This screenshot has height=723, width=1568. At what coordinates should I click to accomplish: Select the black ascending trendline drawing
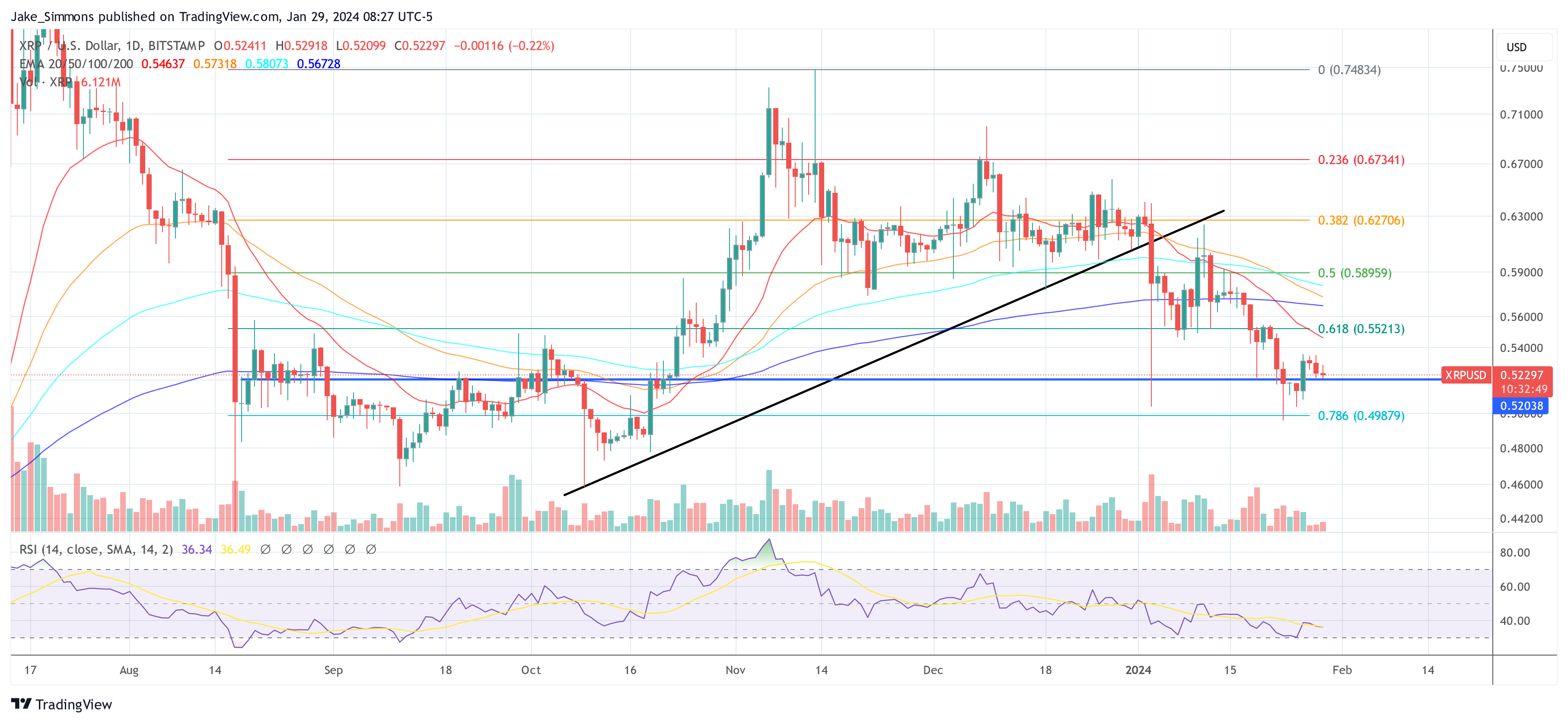point(895,353)
